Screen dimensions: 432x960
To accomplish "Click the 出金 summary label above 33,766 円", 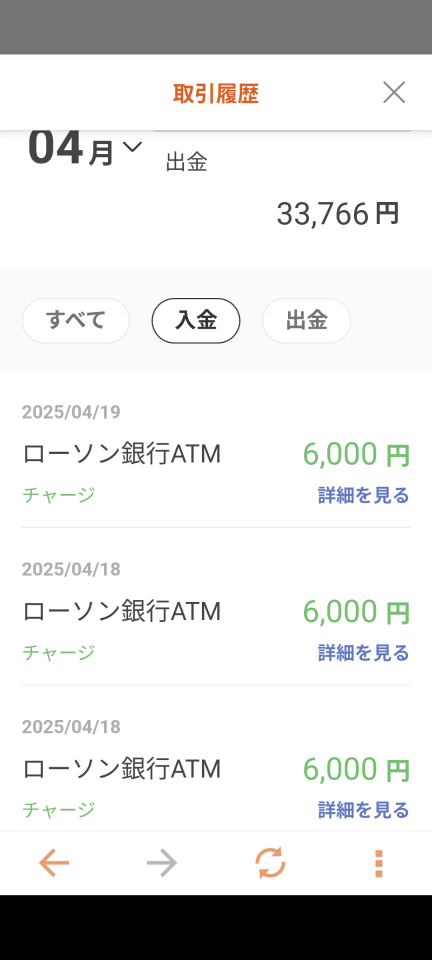I will click(187, 162).
